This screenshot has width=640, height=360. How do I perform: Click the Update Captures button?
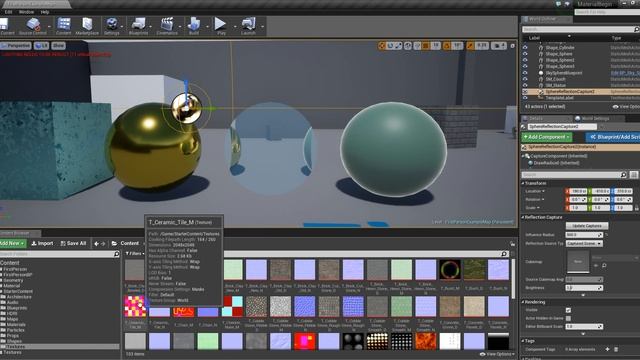coord(587,226)
